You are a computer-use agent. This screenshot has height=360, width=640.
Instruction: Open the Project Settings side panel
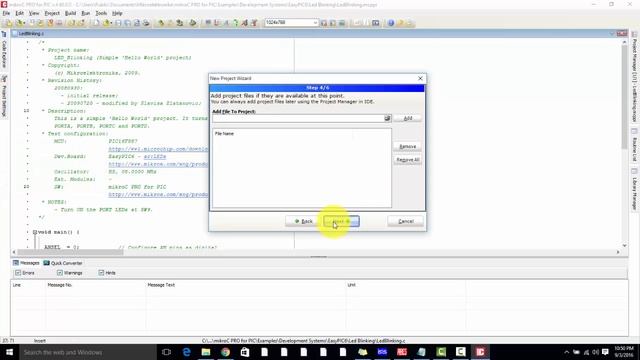coord(4,96)
